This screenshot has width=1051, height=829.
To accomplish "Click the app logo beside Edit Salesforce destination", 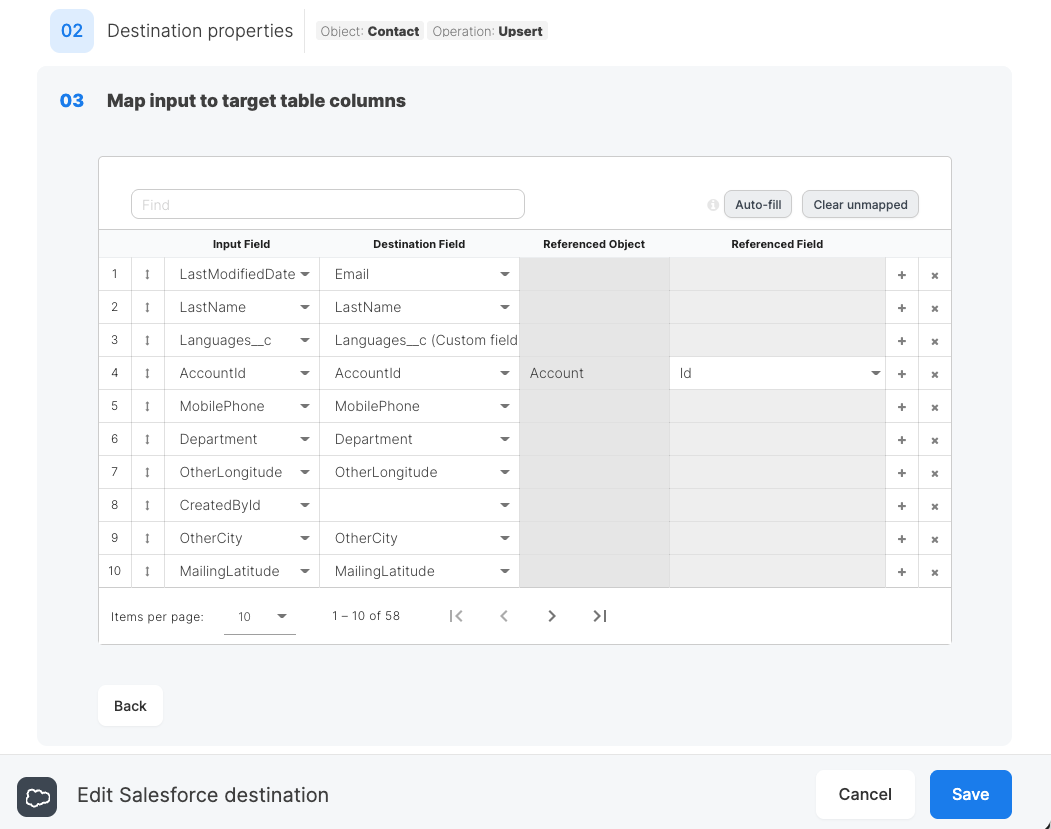I will tap(37, 797).
